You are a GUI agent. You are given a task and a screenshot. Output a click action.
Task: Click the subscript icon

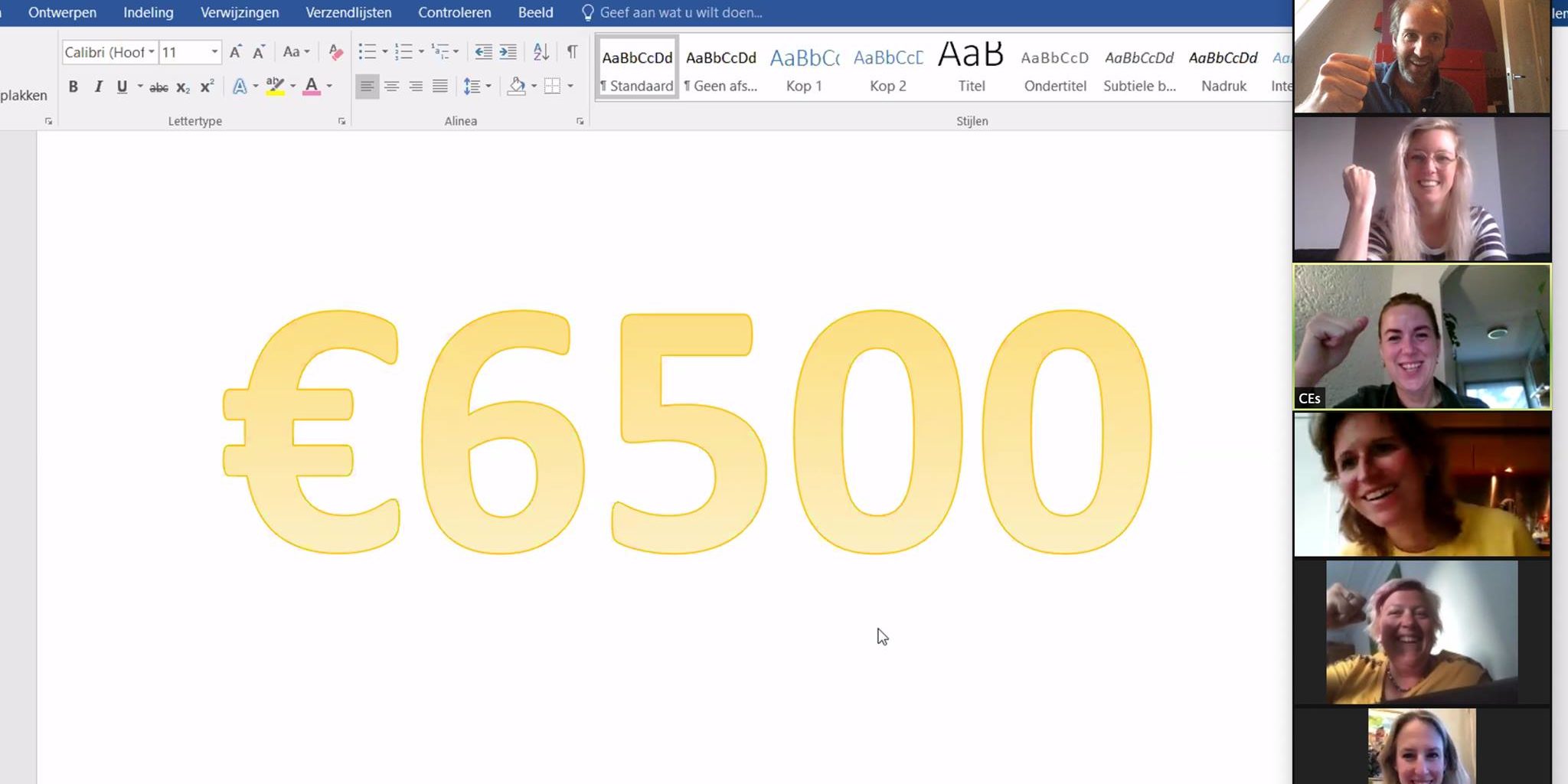[x=183, y=87]
